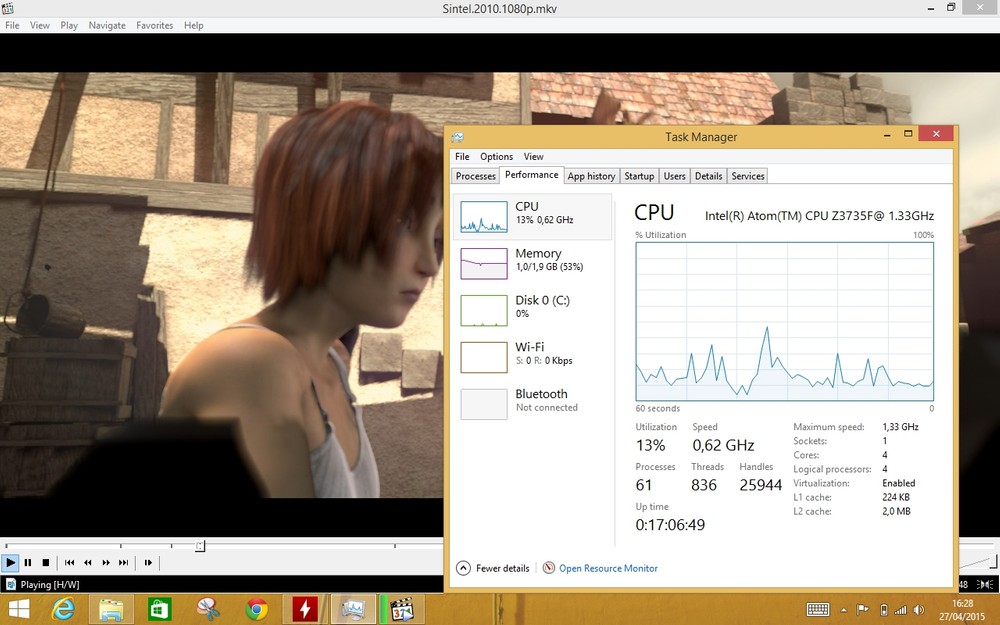This screenshot has width=1000, height=625.
Task: Open the Startup tab
Action: pos(639,176)
